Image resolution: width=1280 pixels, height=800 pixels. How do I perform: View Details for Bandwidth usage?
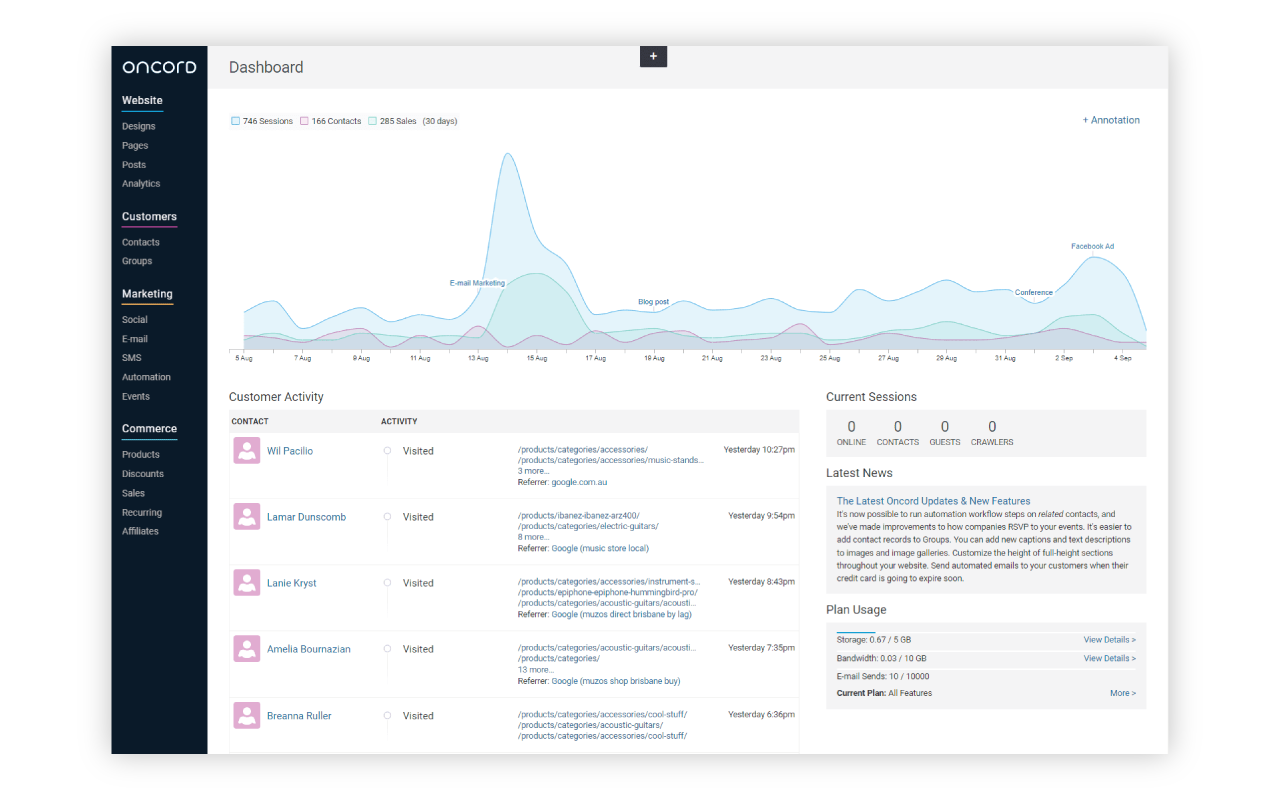(x=1109, y=658)
